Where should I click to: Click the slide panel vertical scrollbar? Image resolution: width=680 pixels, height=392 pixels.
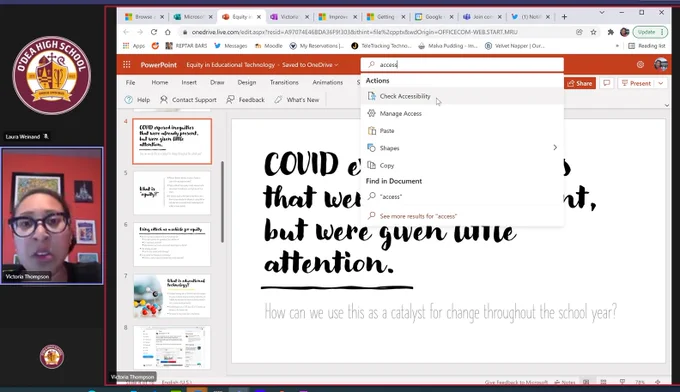coord(222,202)
